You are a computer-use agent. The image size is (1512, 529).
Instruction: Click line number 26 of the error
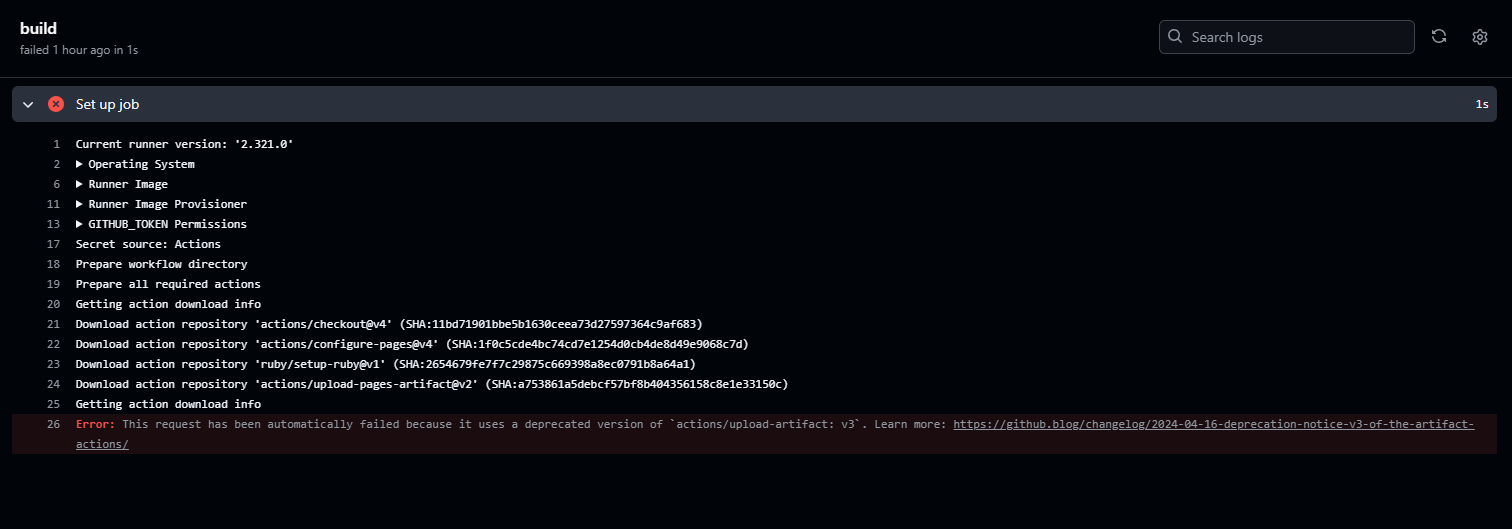pos(54,424)
